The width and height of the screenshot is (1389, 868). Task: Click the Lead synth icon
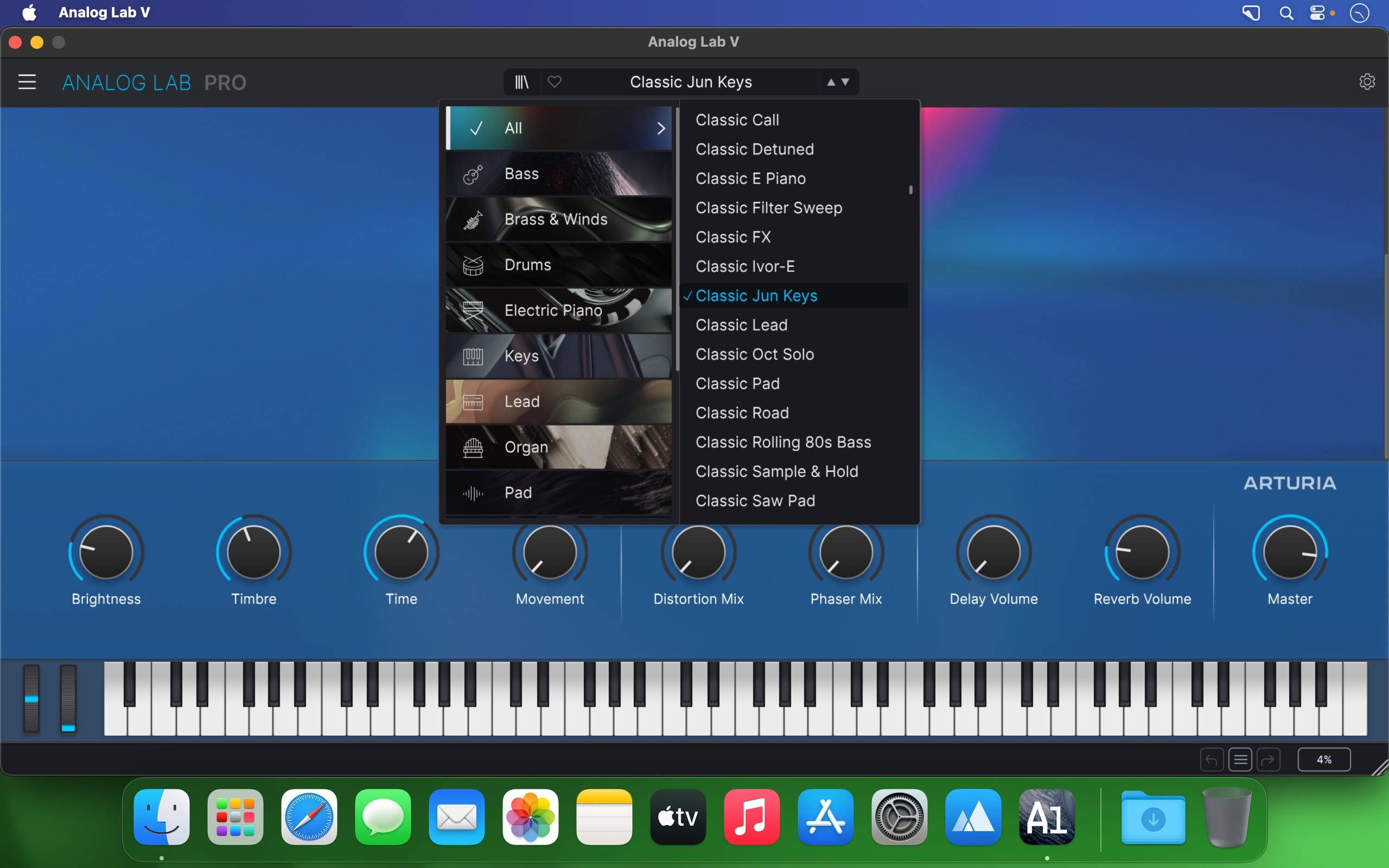coord(473,402)
